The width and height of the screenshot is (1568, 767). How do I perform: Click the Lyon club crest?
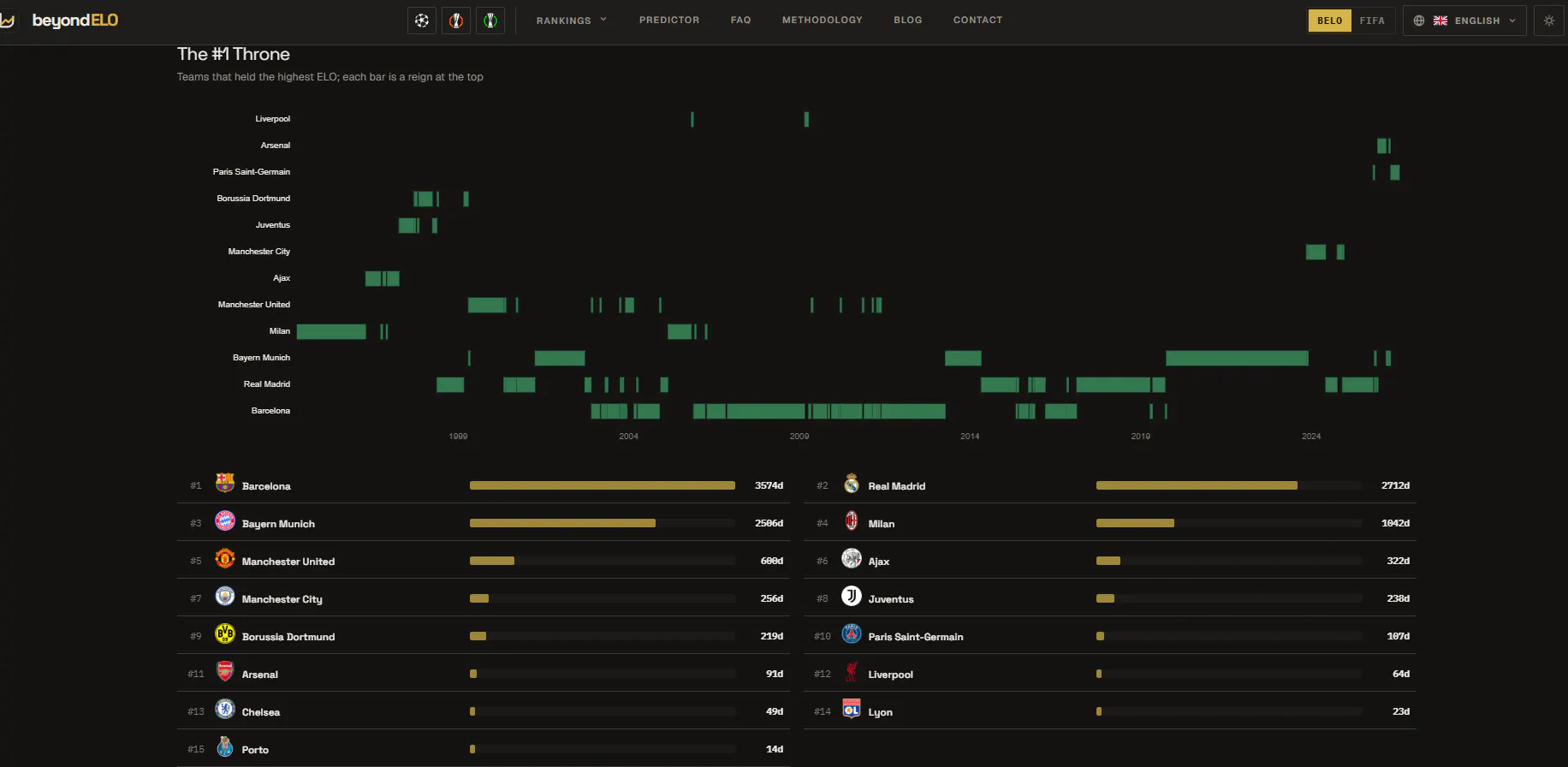pos(852,710)
